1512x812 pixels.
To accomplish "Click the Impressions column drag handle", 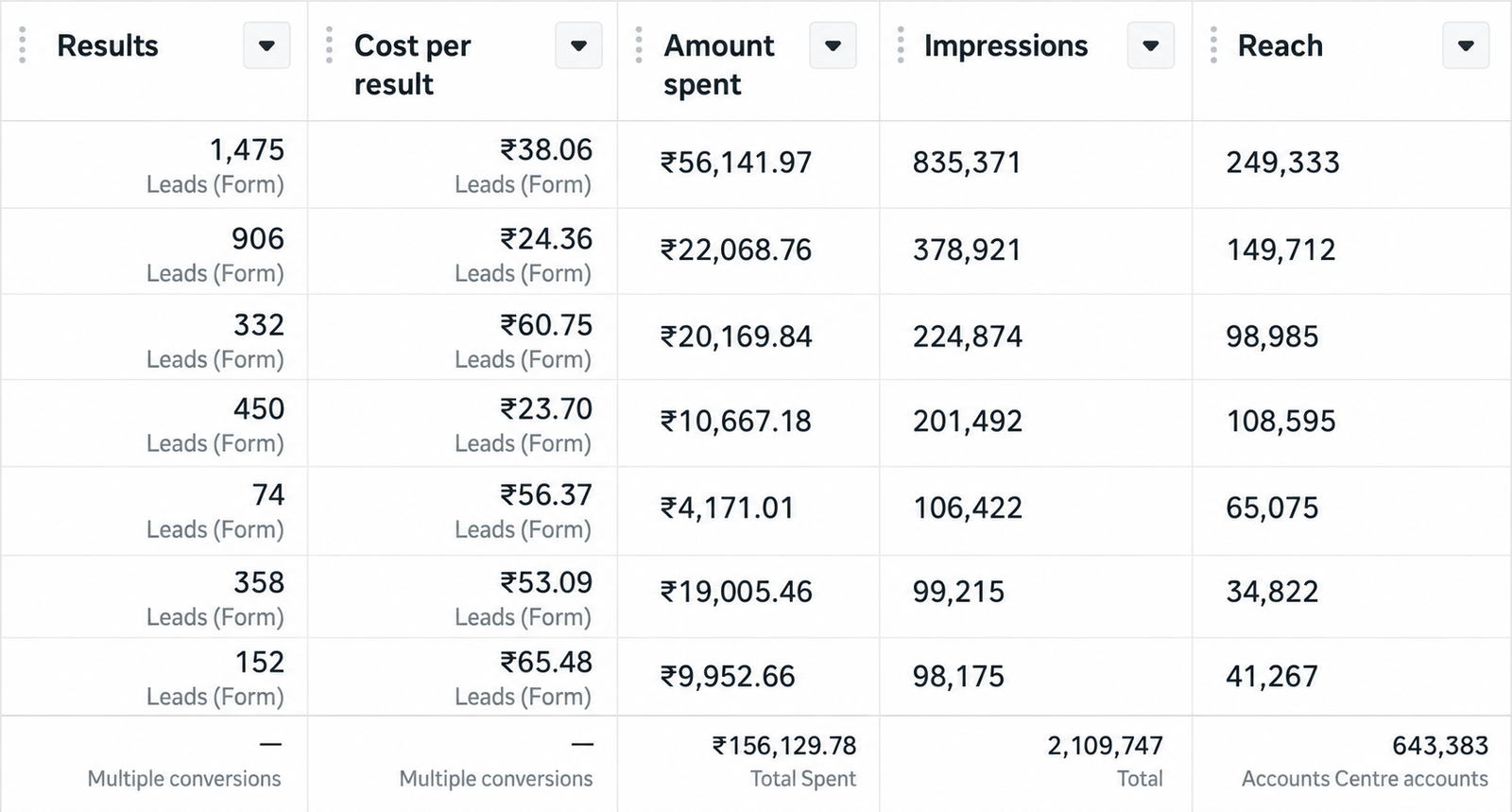I will click(901, 45).
